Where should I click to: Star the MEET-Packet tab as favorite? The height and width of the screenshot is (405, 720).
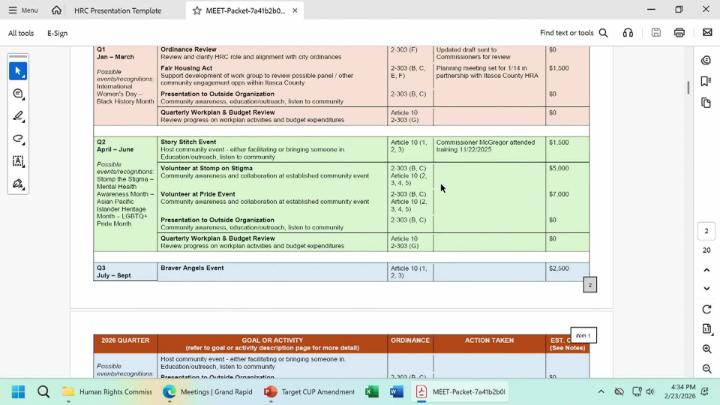[198, 10]
